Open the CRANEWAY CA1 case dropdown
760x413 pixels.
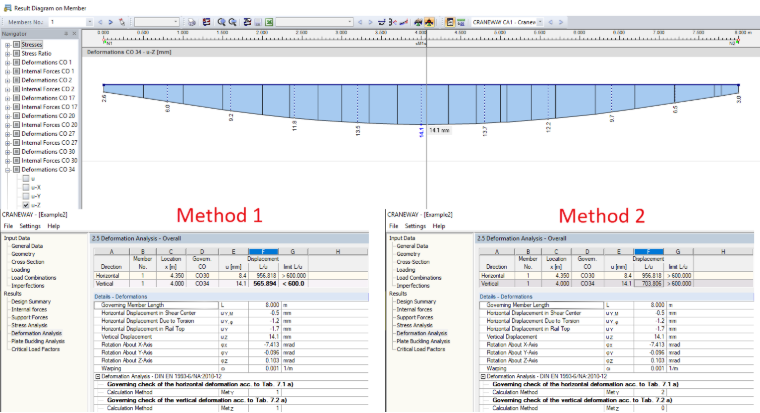(540, 22)
